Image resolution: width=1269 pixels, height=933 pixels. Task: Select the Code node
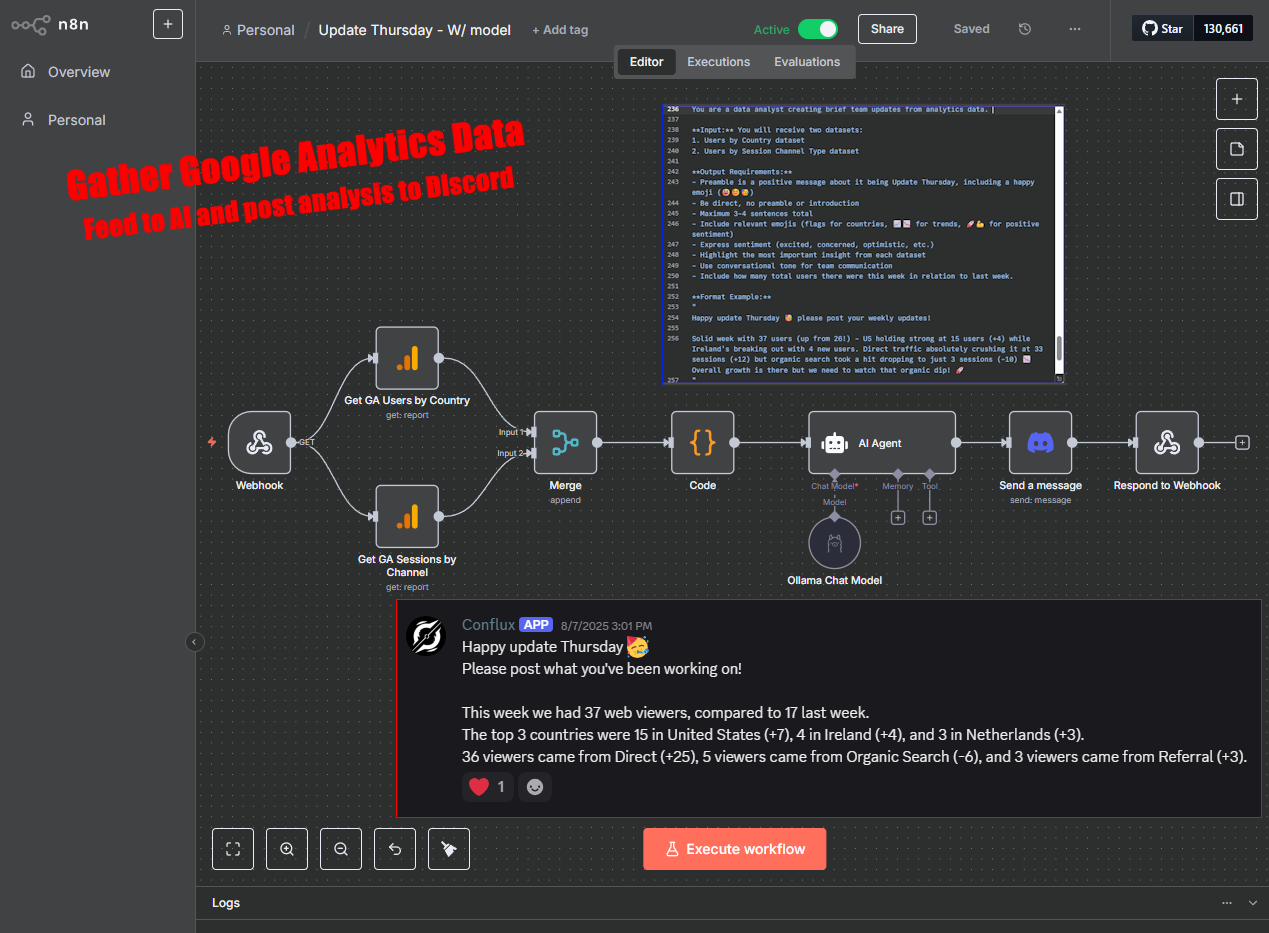pyautogui.click(x=703, y=442)
